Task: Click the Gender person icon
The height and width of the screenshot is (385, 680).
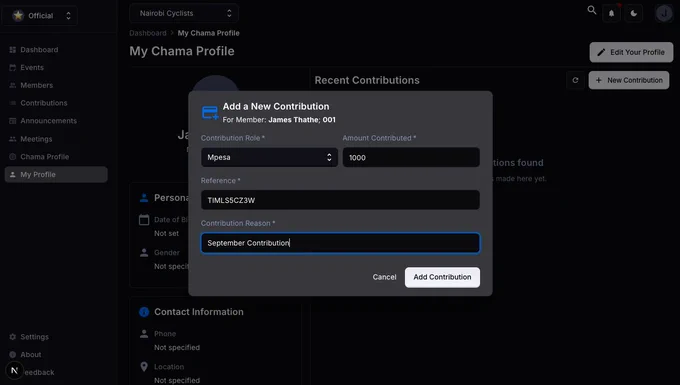Action: [144, 253]
